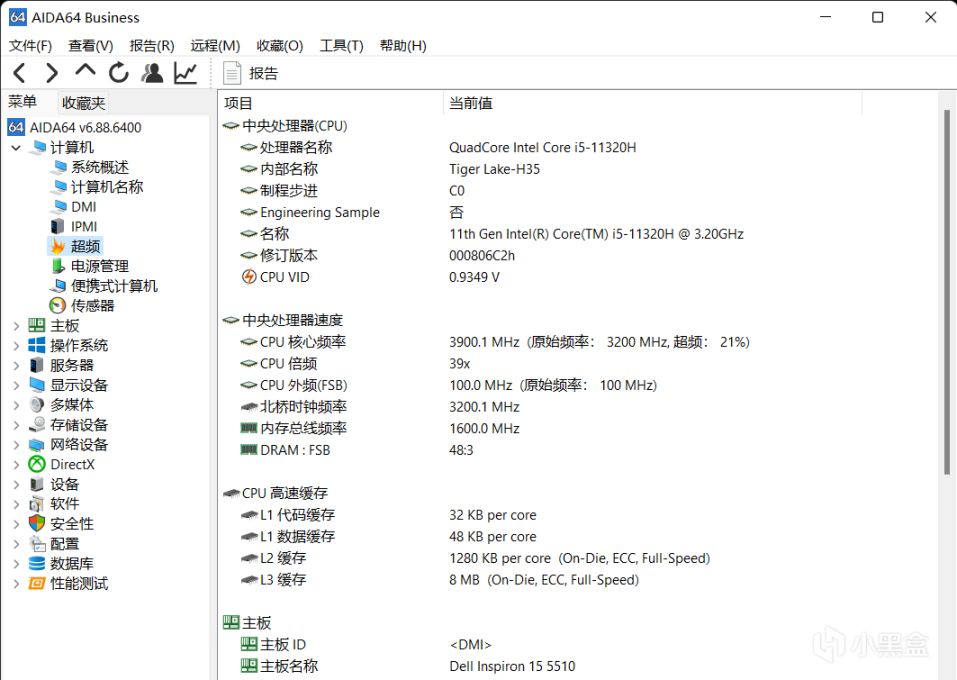Select the 超频 flame icon entry
This screenshot has height=680, width=957.
pos(58,247)
